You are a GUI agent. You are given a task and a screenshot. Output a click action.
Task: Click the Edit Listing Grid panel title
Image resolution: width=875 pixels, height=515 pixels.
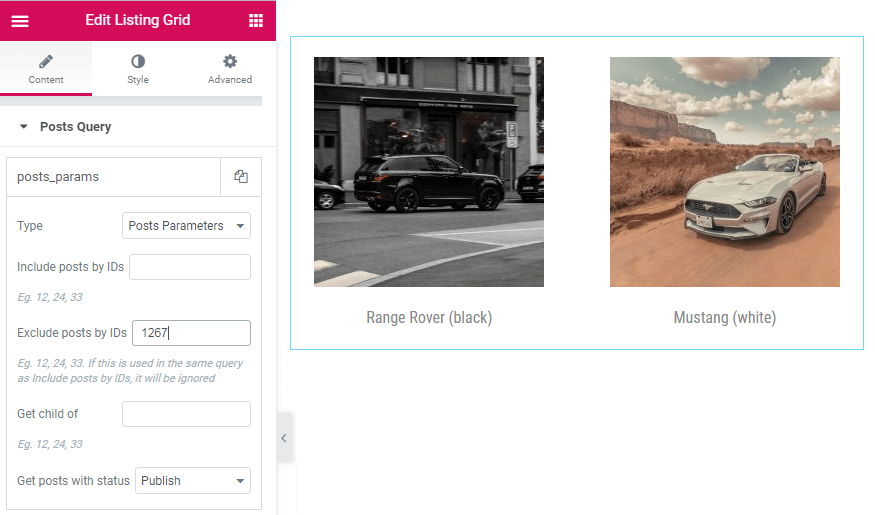138,20
